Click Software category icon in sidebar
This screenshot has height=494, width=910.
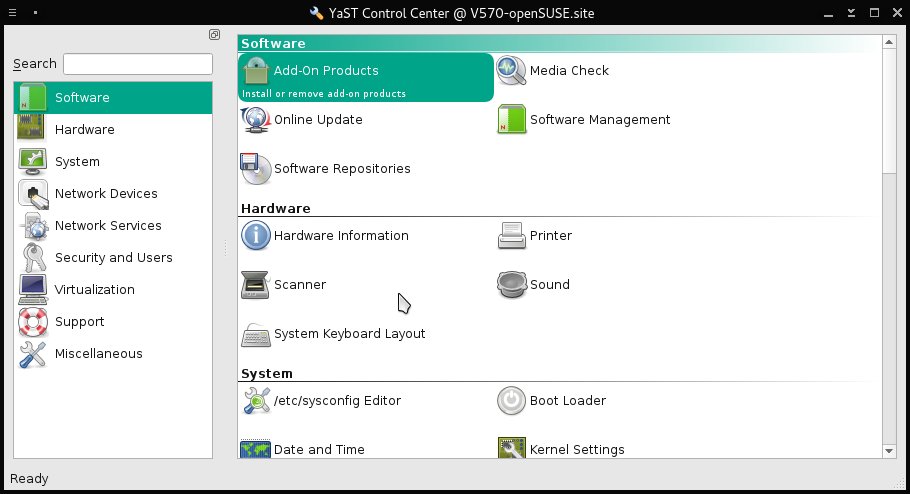point(32,98)
